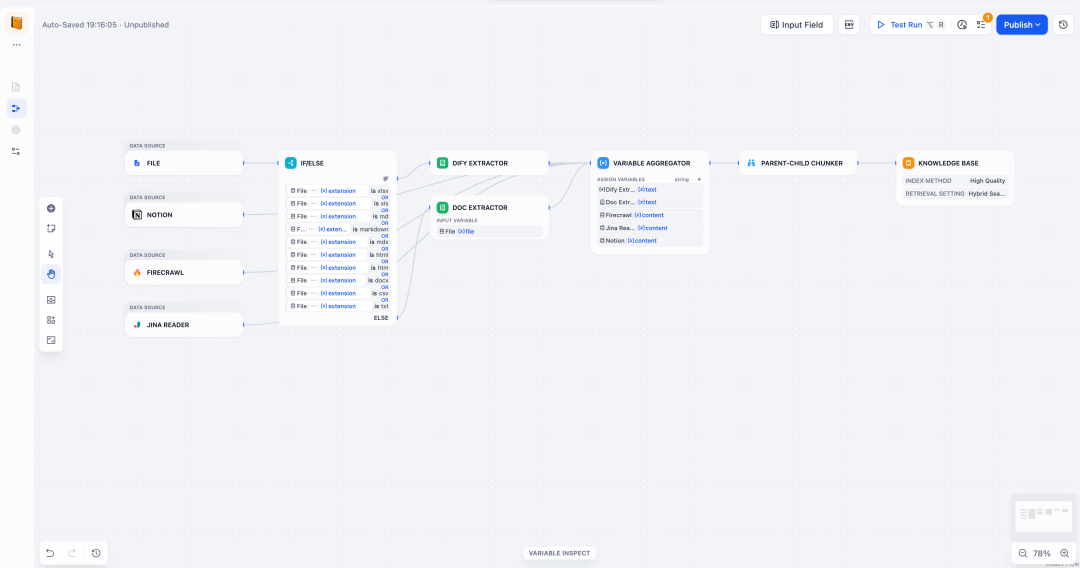Image resolution: width=1080 pixels, height=568 pixels.
Task: Click the Jina Reader logo icon
Action: coord(137,325)
